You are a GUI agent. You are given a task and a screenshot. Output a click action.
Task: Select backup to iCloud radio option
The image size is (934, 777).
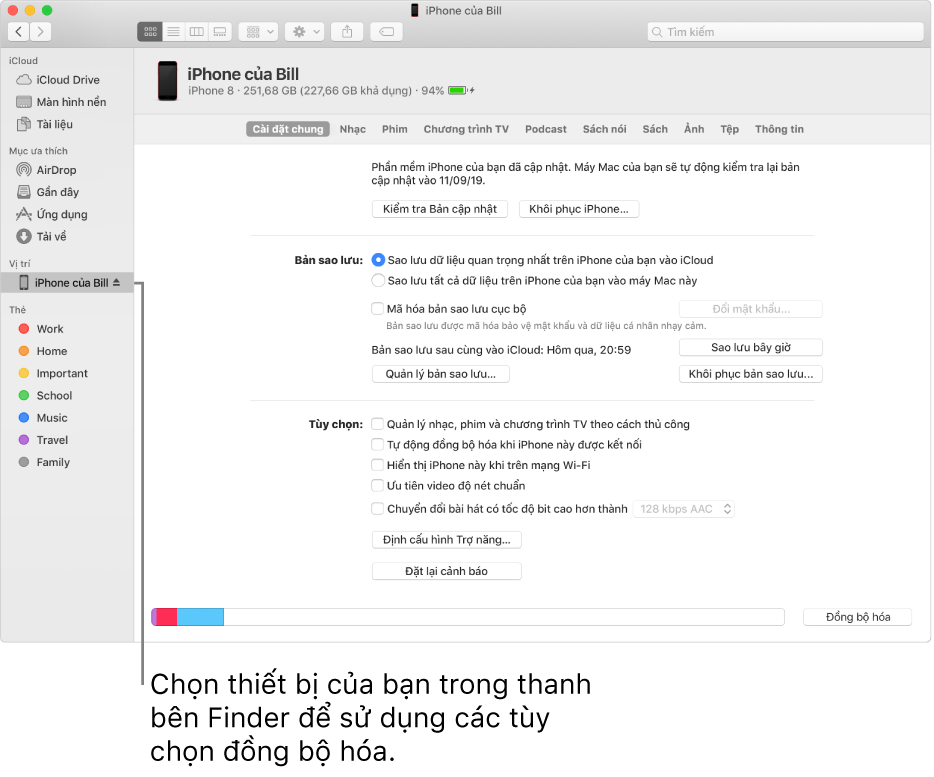click(x=378, y=260)
